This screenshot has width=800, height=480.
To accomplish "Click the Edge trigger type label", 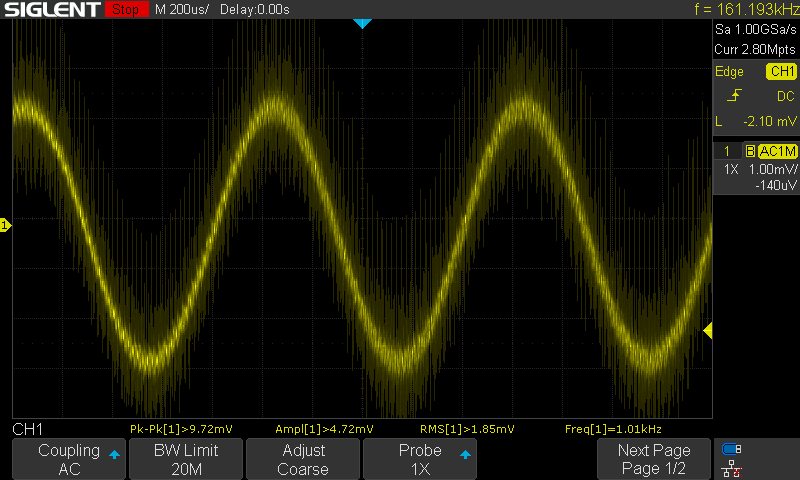I will click(729, 71).
